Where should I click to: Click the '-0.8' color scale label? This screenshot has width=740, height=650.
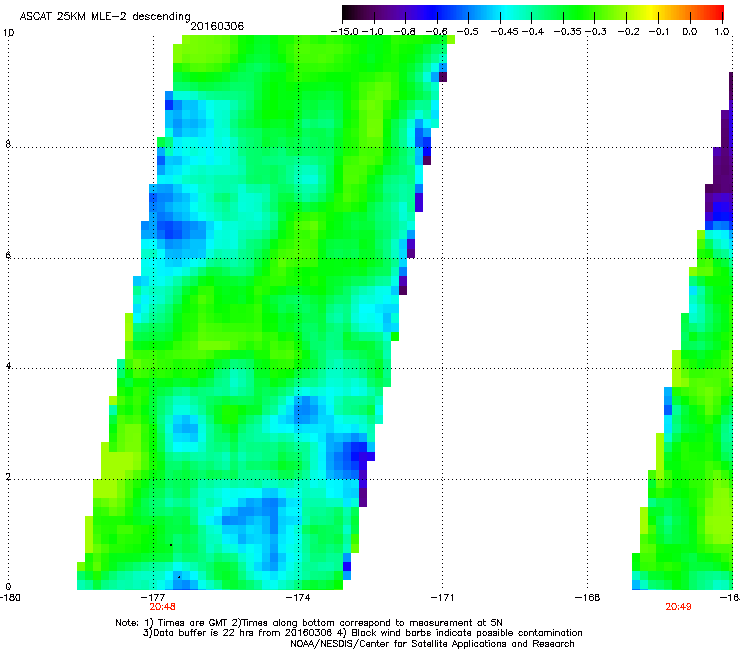[x=404, y=31]
